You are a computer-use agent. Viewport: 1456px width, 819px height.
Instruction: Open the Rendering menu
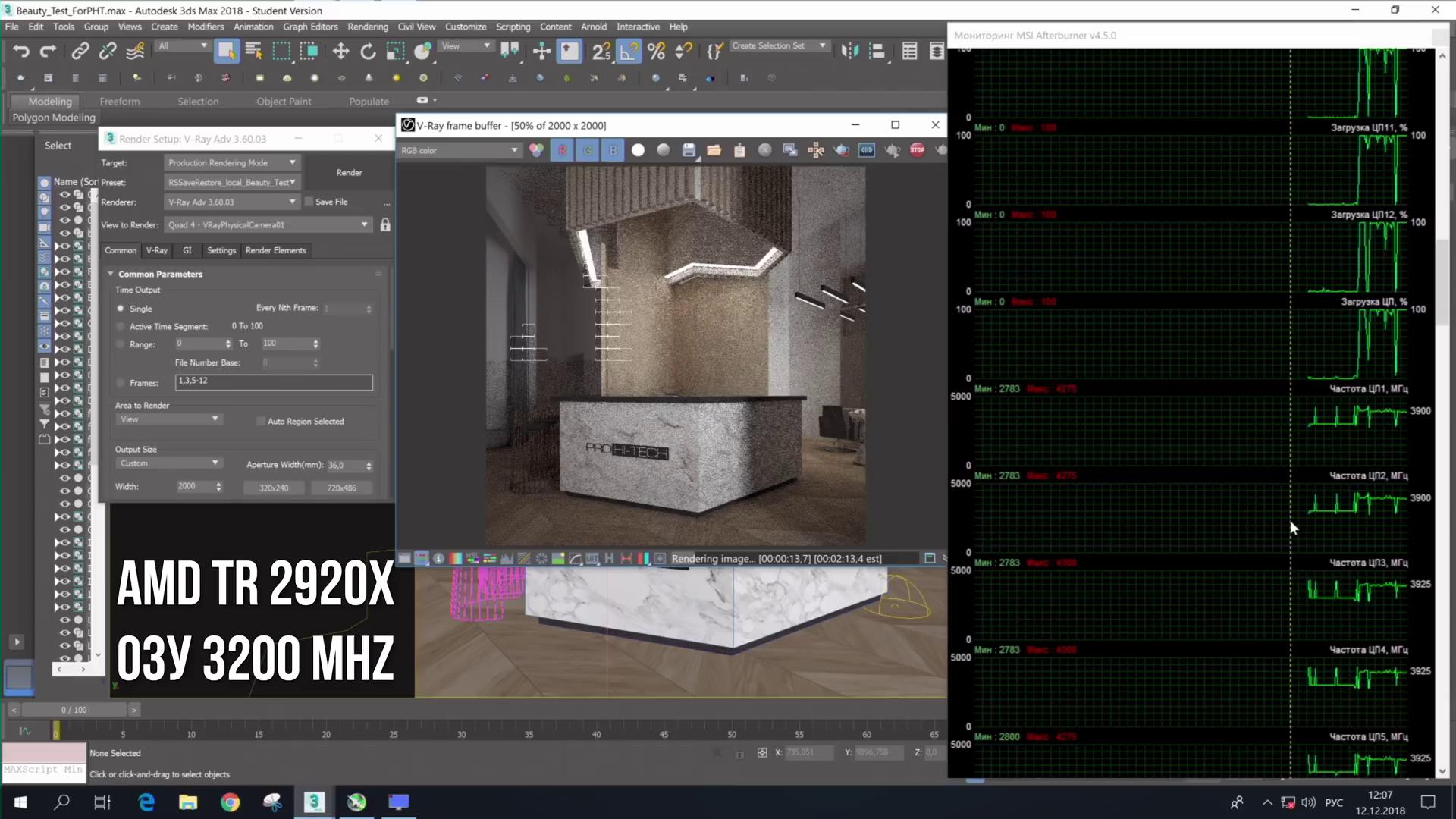click(367, 27)
